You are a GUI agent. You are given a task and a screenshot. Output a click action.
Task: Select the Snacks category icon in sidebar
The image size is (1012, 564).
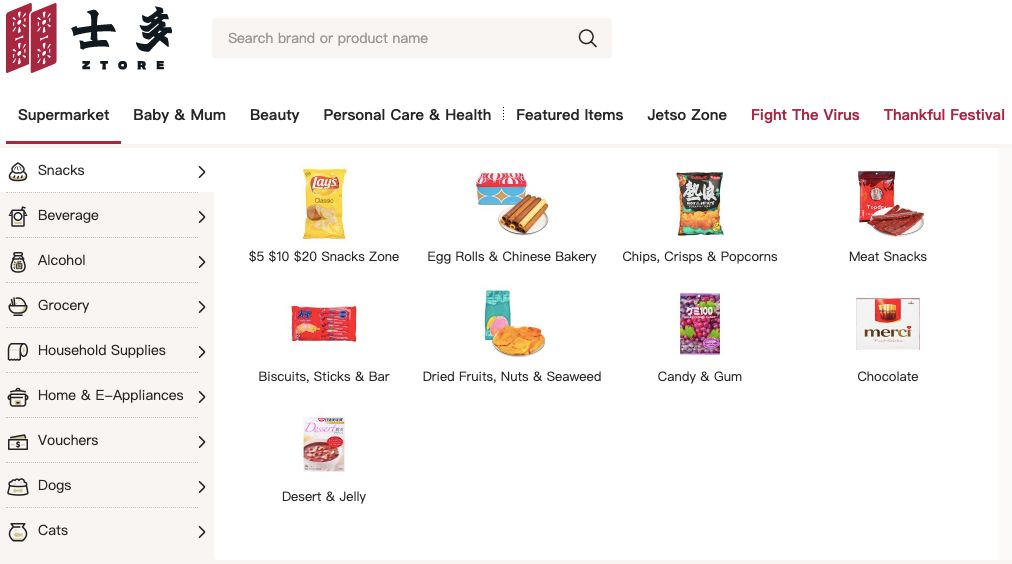coord(17,171)
